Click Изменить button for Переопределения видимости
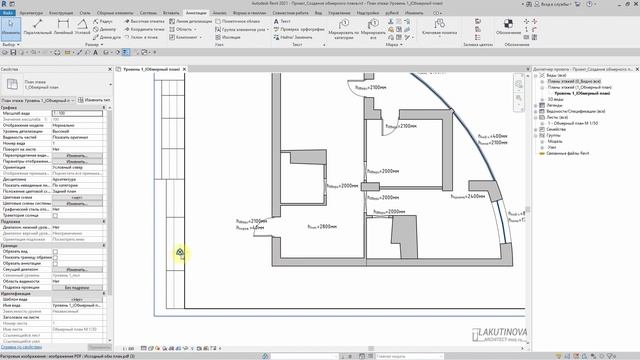This screenshot has height=360, width=640. 77,156
